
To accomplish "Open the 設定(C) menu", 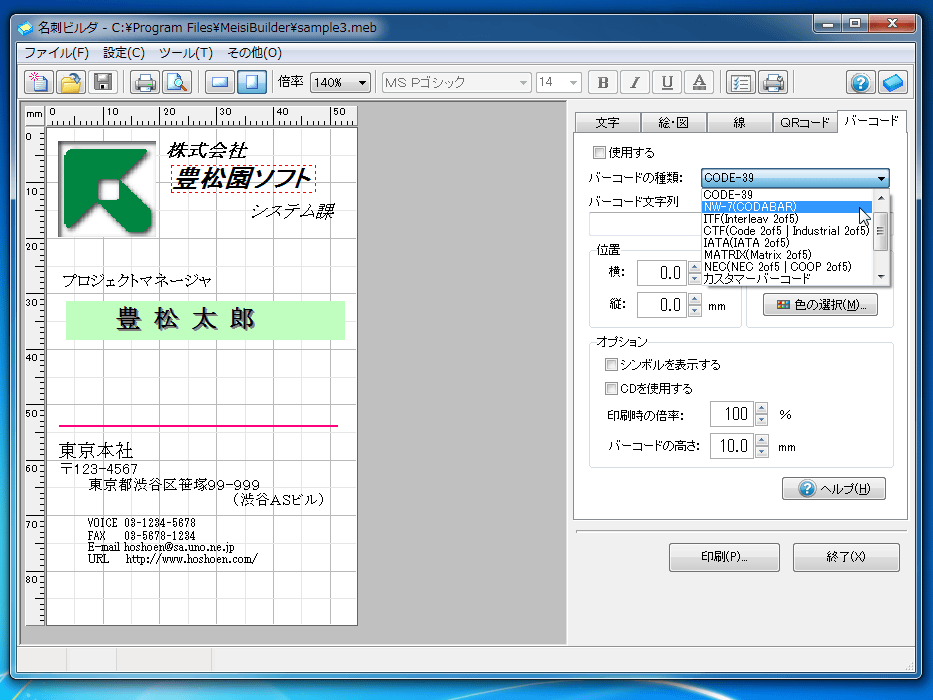I will tap(124, 53).
